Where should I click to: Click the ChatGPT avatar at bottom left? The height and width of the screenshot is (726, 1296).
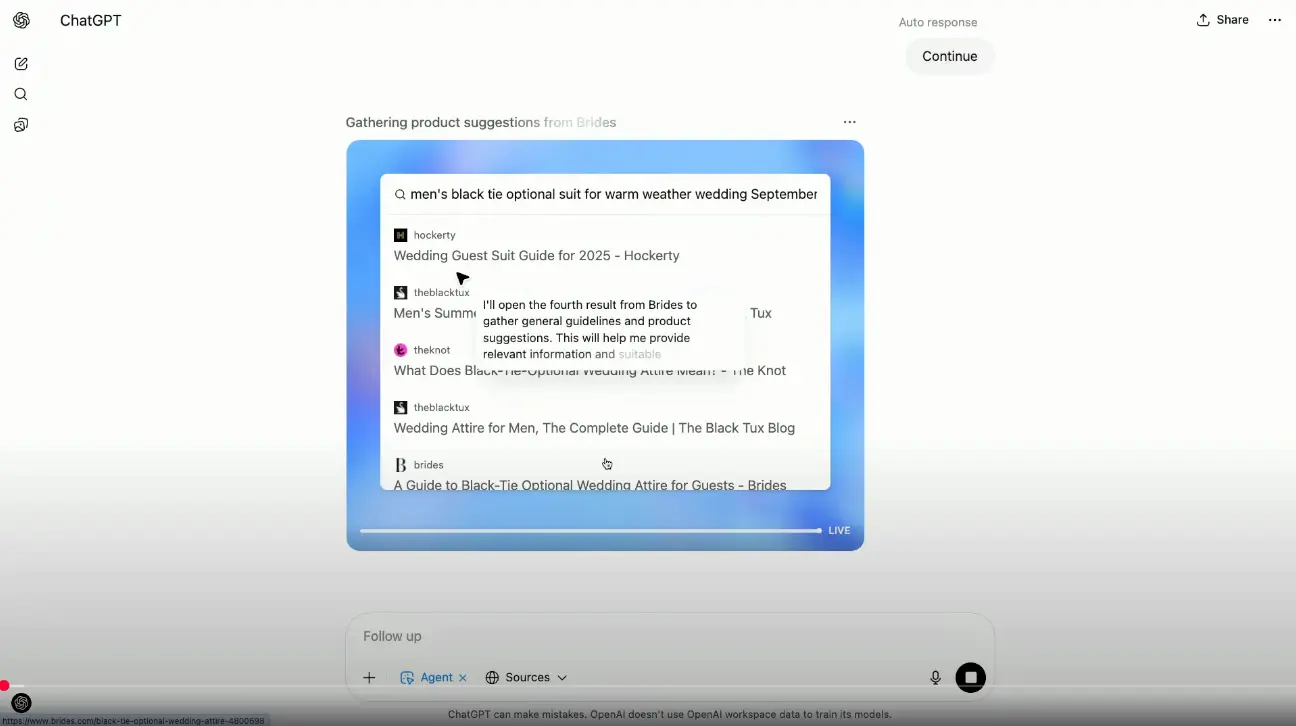click(21, 703)
